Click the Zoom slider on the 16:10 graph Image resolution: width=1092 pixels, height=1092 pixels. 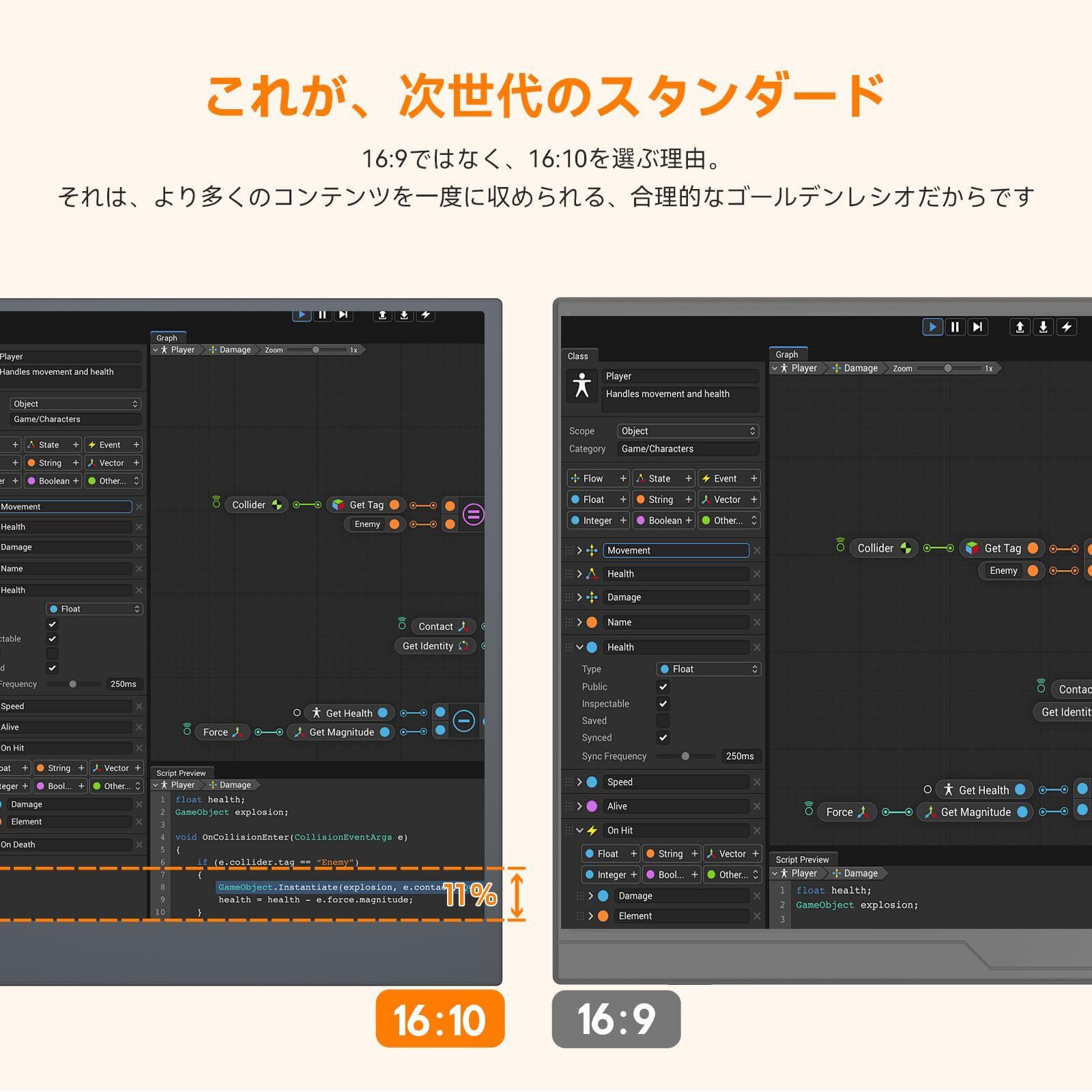click(x=316, y=350)
